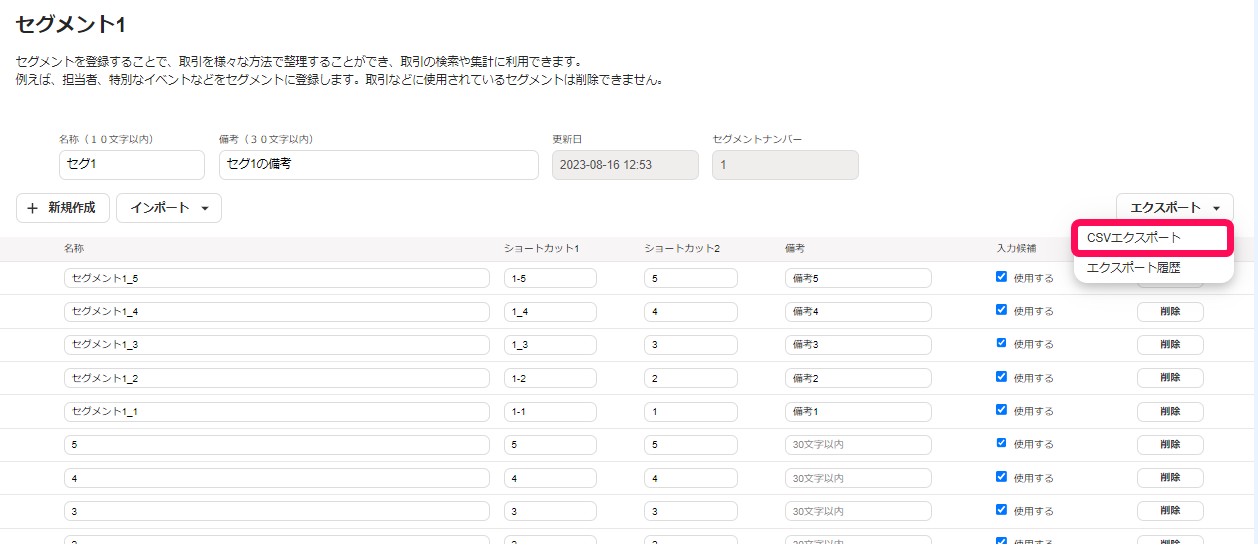Click the 備考3 remarks field
The height and width of the screenshot is (544, 1258).
tap(858, 345)
